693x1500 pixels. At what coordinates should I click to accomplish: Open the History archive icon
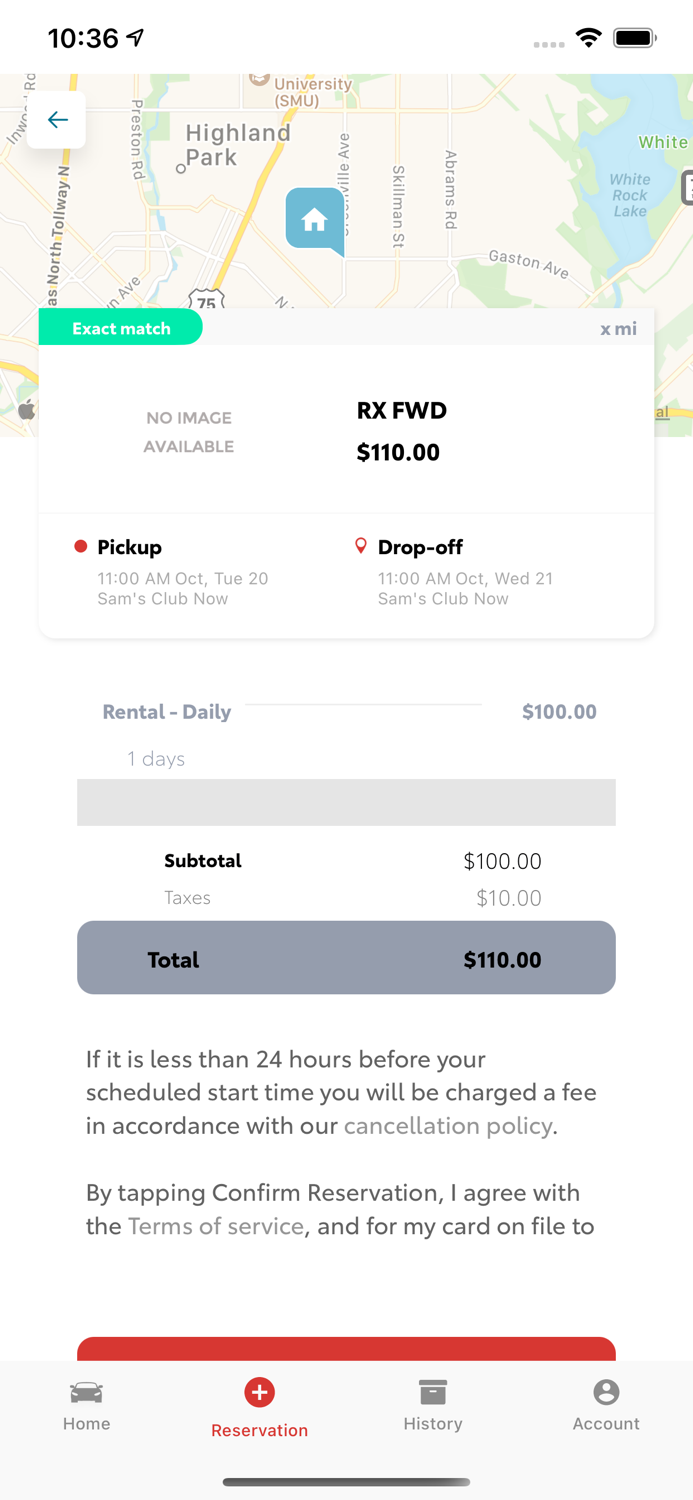click(432, 1392)
